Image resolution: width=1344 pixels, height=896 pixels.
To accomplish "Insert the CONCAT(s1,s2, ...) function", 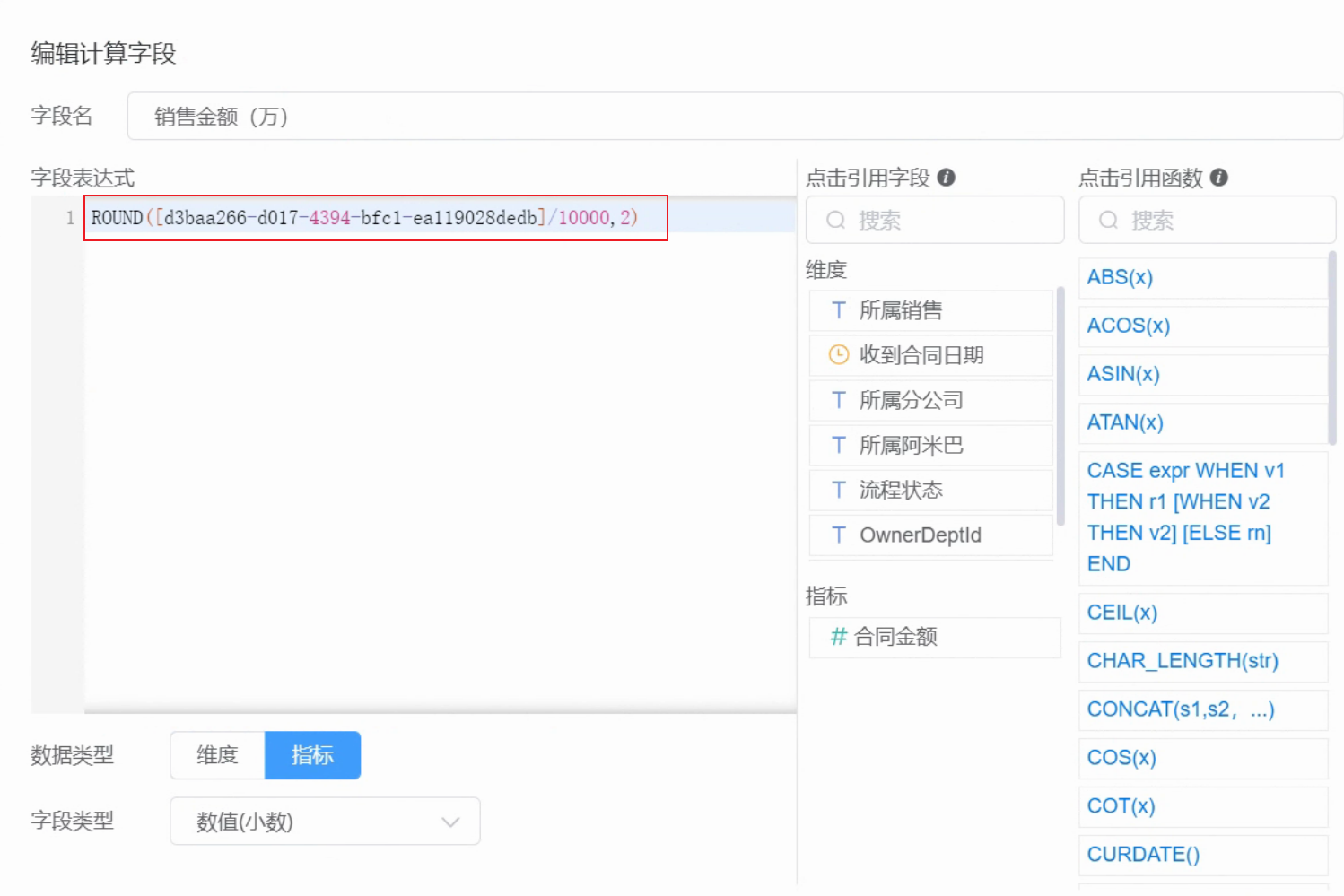I will pos(1203,709).
